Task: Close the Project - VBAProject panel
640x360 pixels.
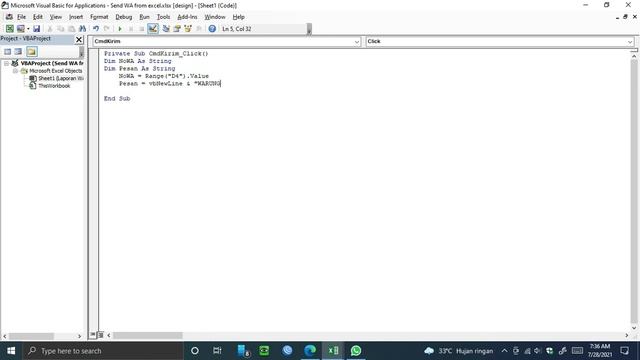Action: 79,40
